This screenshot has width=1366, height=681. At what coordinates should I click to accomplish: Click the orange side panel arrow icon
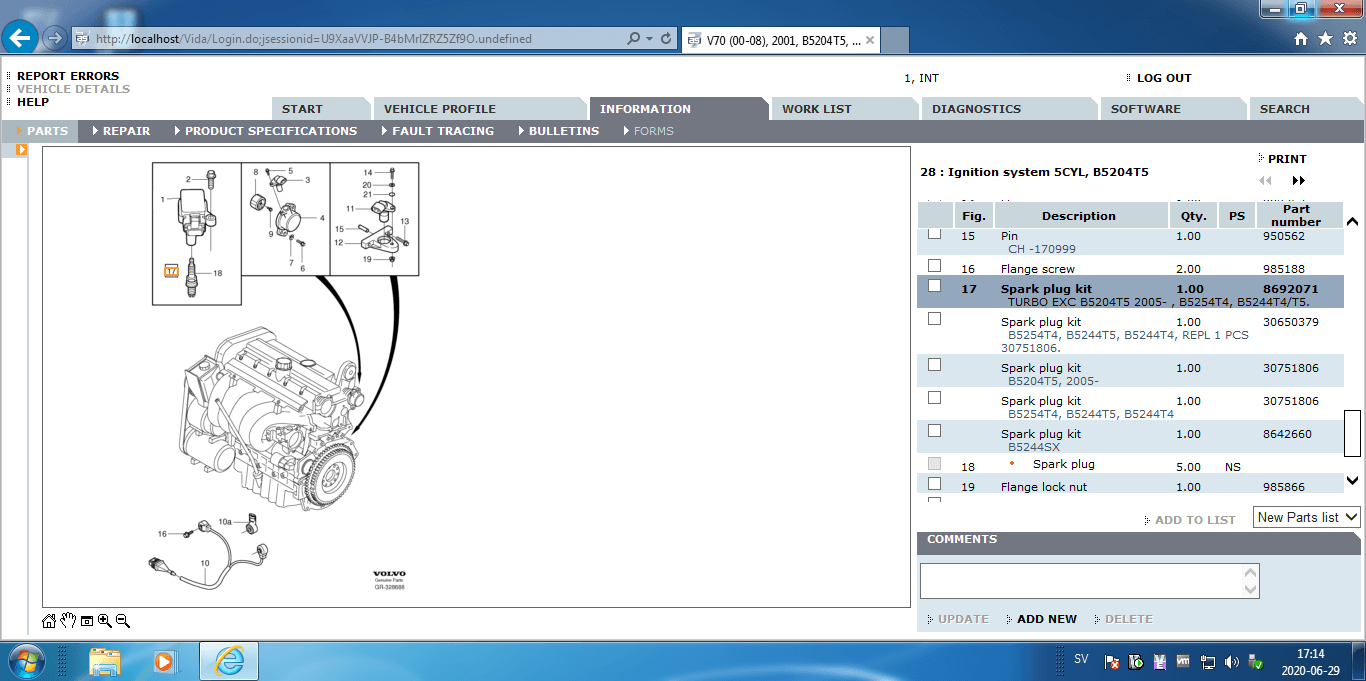(21, 150)
